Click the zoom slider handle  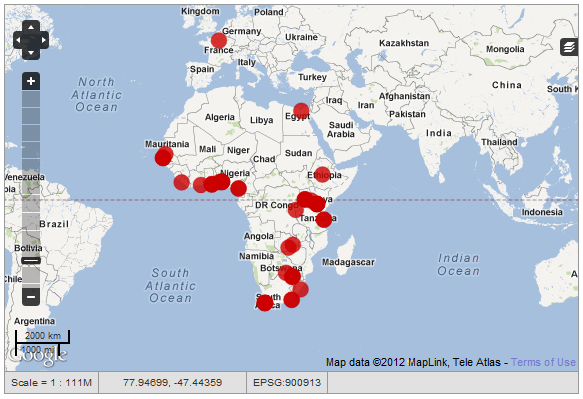point(31,260)
